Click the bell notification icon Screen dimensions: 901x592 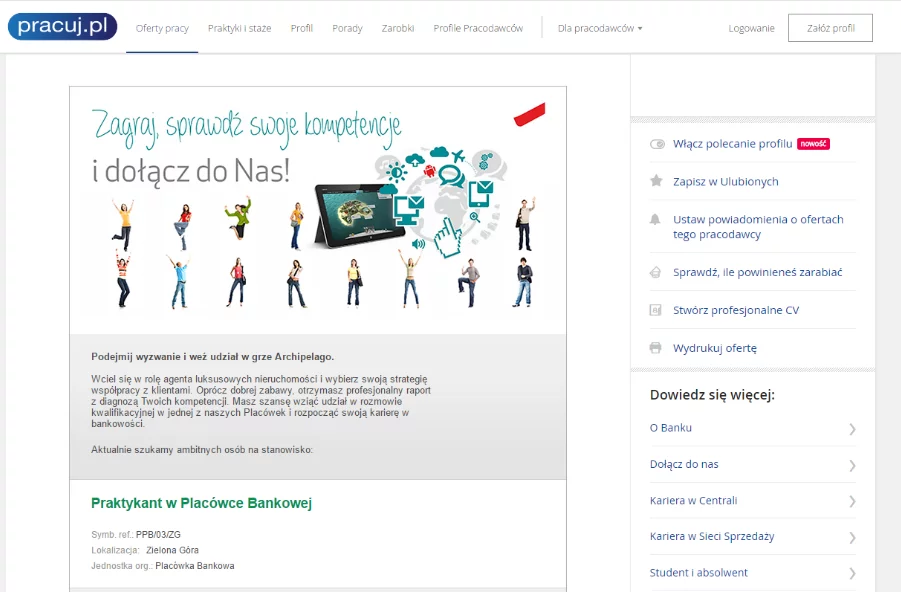[656, 219]
